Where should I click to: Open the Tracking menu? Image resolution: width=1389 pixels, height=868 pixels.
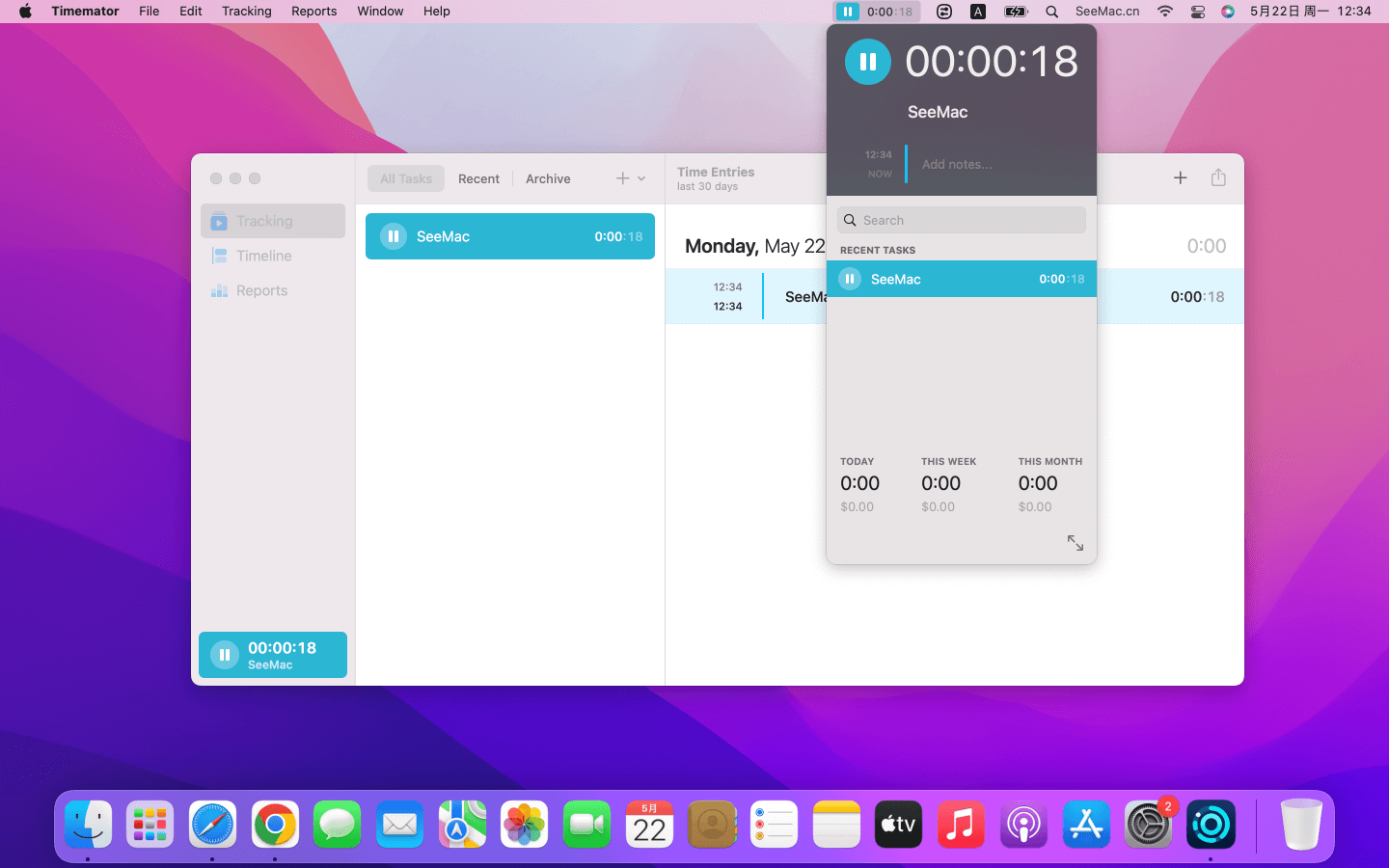click(247, 12)
